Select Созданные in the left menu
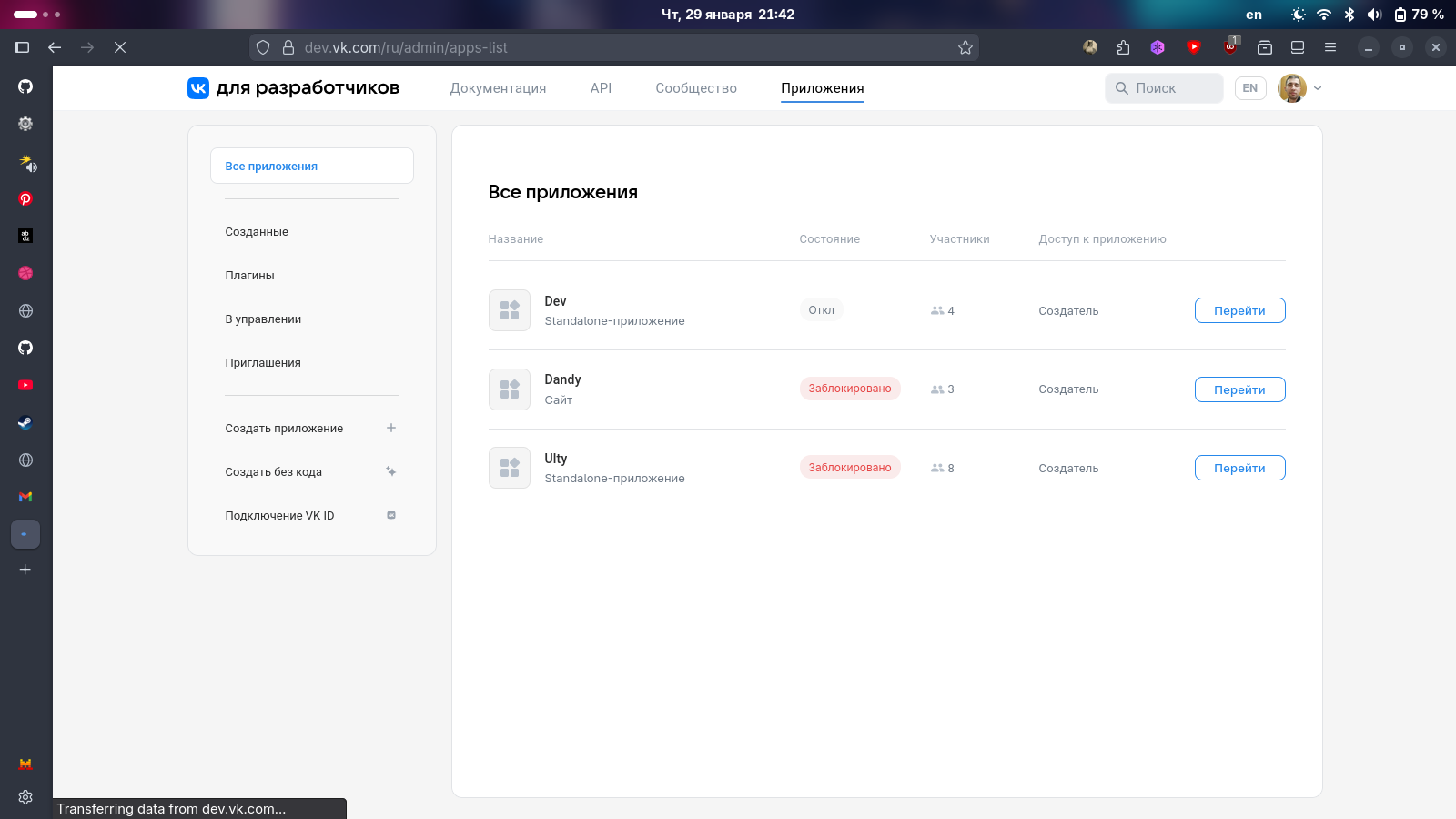 click(257, 232)
